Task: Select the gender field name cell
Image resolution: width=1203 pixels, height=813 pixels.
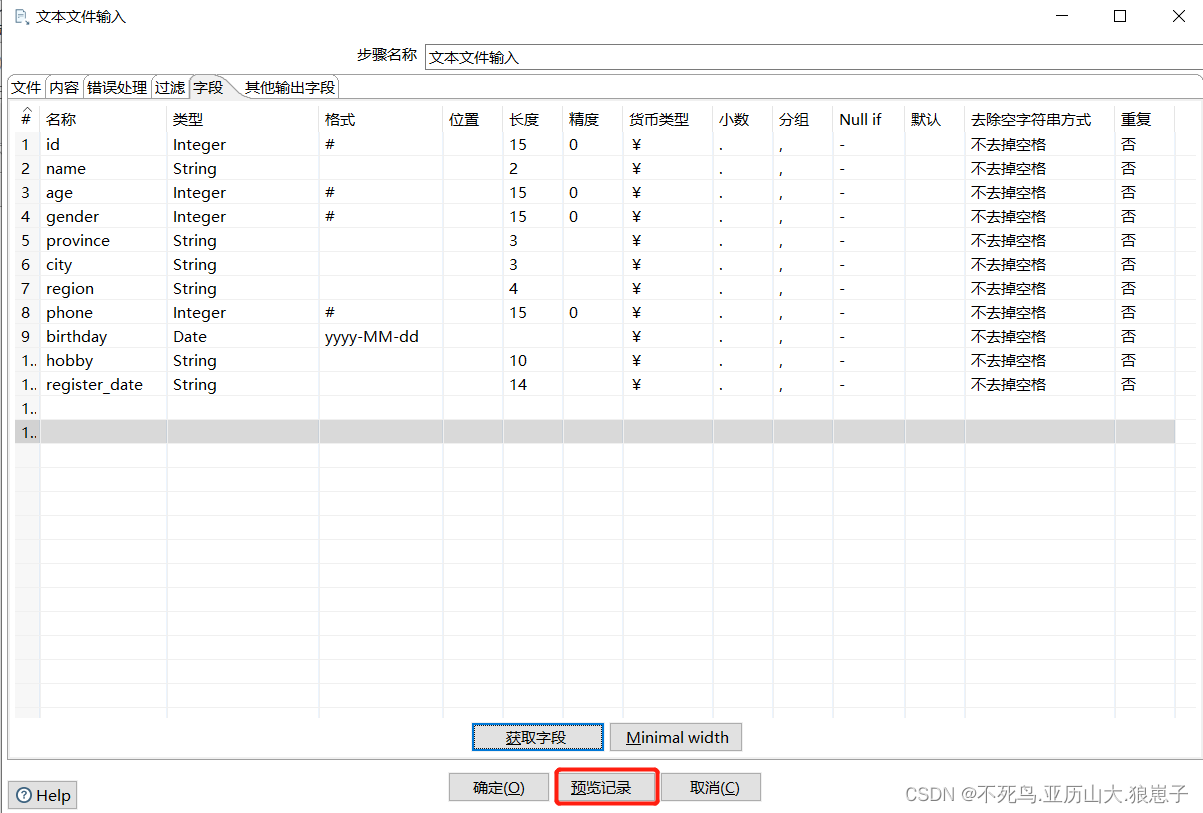Action: 103,216
